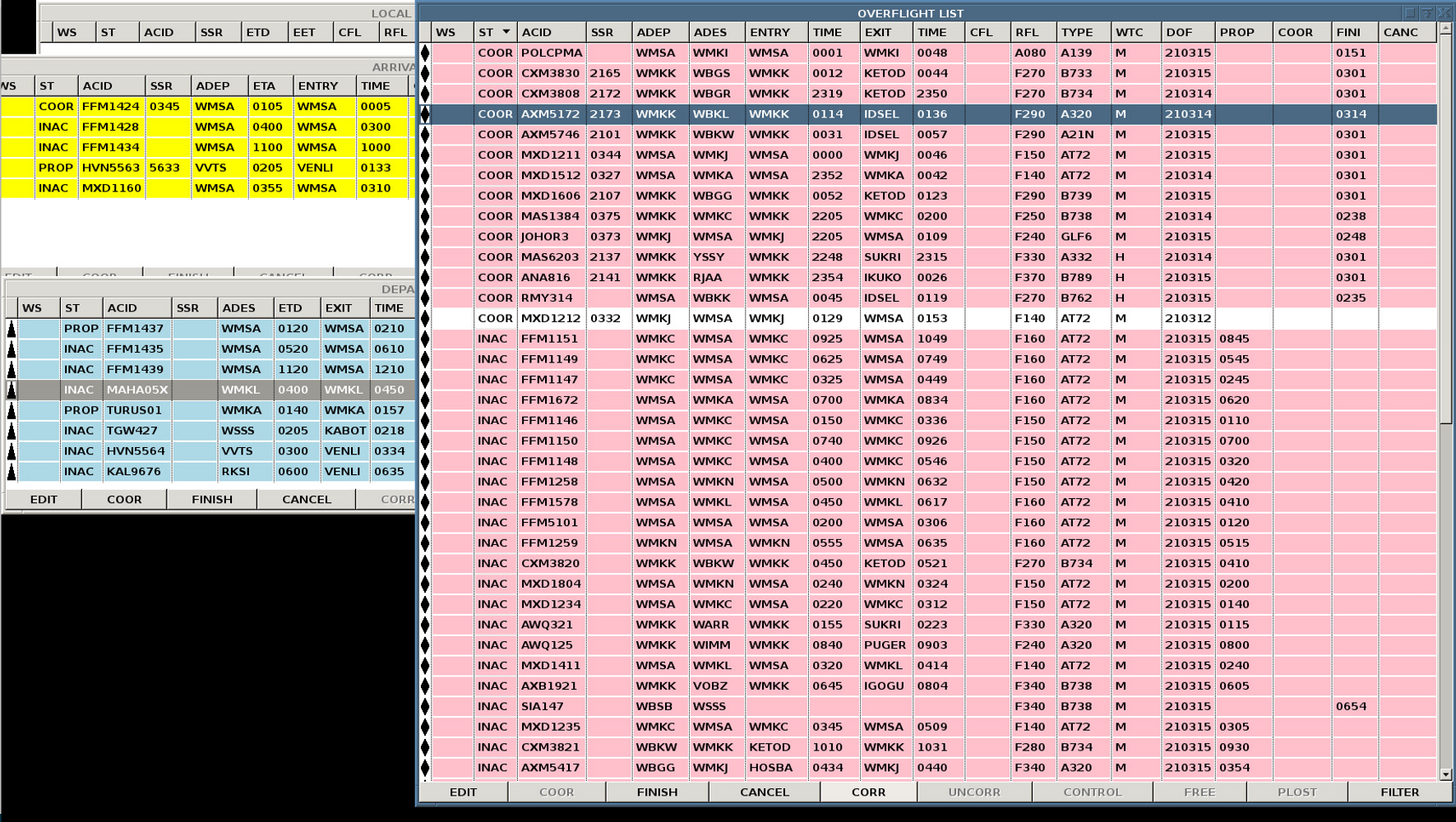Click the roll-up arrow icon in Overflight List title bar
1456x822 pixels.
[1427, 13]
